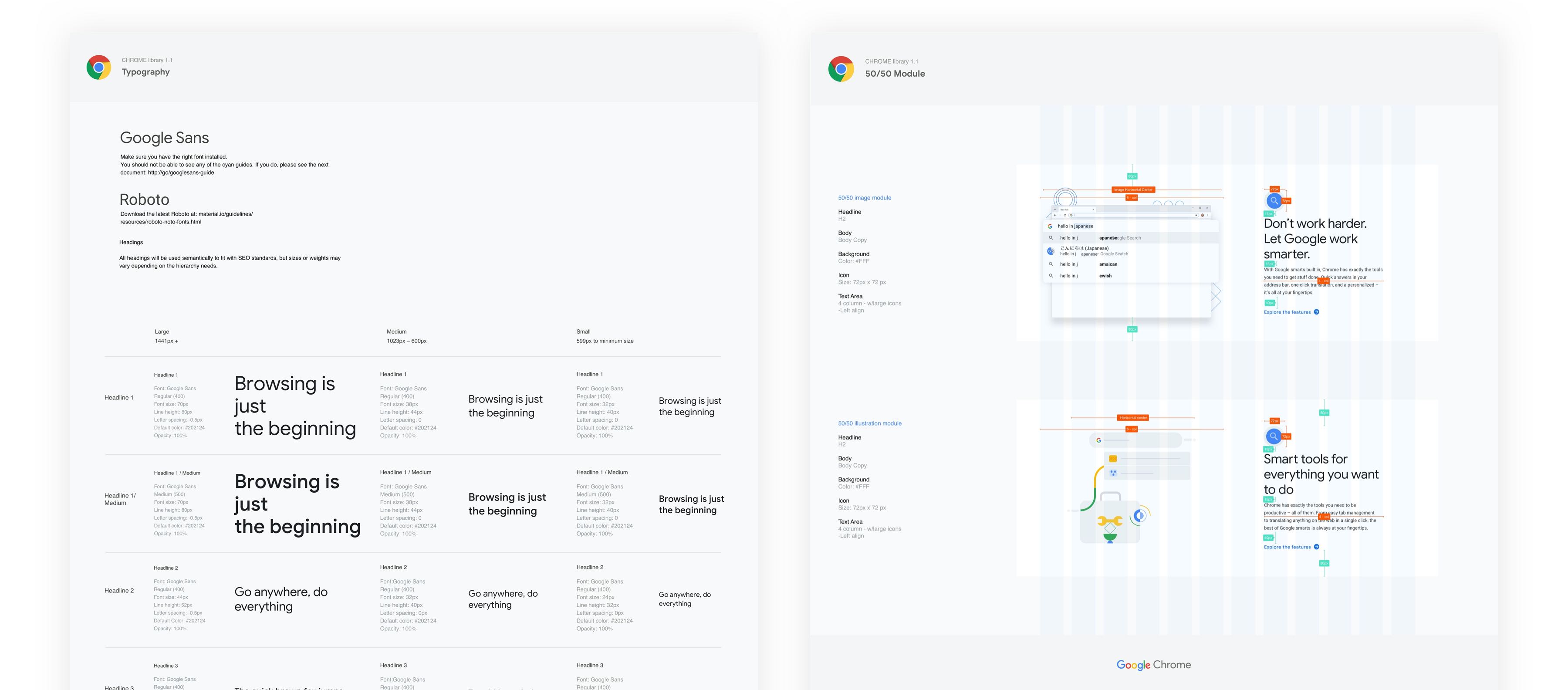Click Google G icon beside 'hello in japanese'
This screenshot has height=690, width=1568.
tap(1050, 226)
